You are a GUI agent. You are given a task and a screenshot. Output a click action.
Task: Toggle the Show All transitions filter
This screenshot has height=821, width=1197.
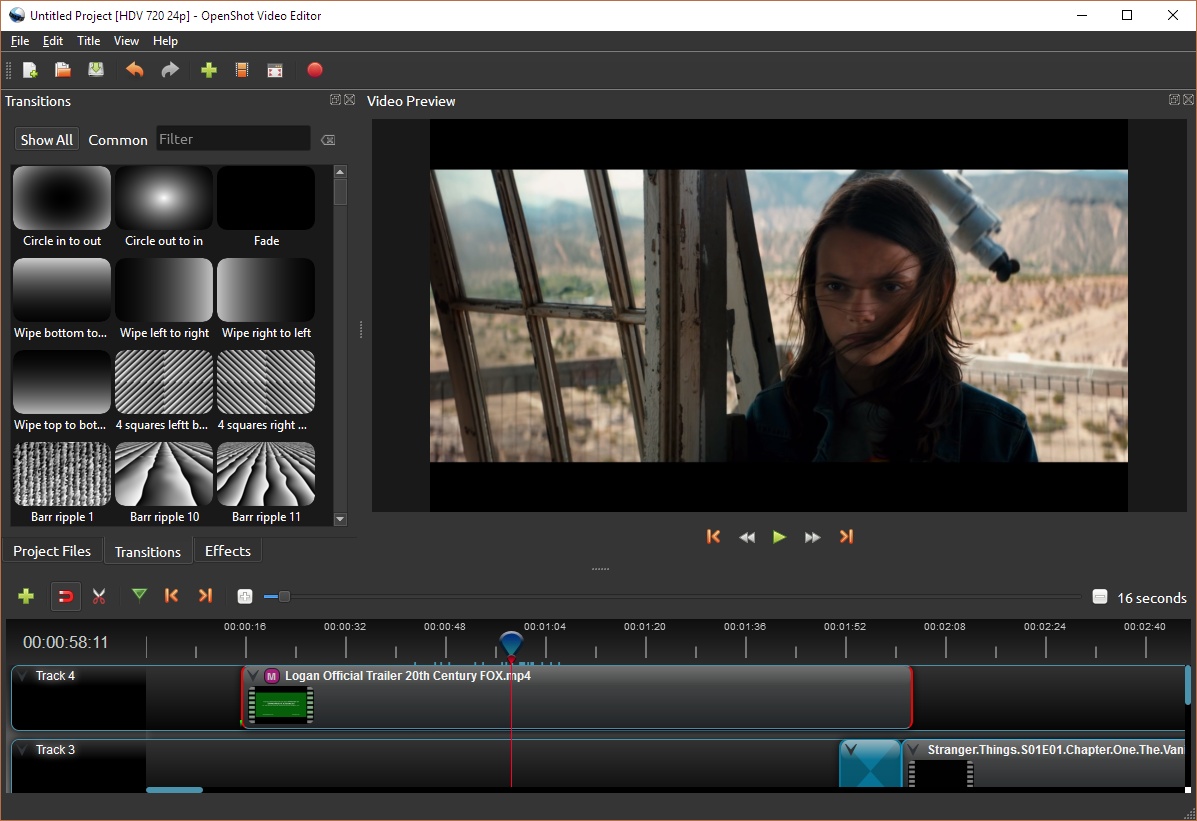tap(46, 140)
